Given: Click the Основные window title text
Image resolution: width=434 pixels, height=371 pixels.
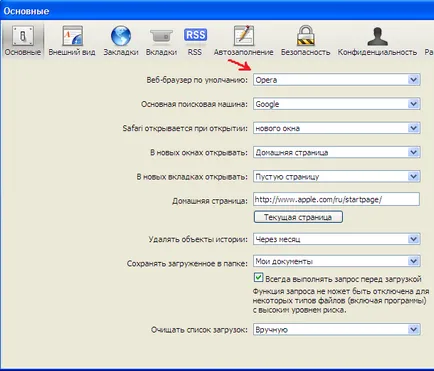Looking at the screenshot, I should tap(26, 11).
